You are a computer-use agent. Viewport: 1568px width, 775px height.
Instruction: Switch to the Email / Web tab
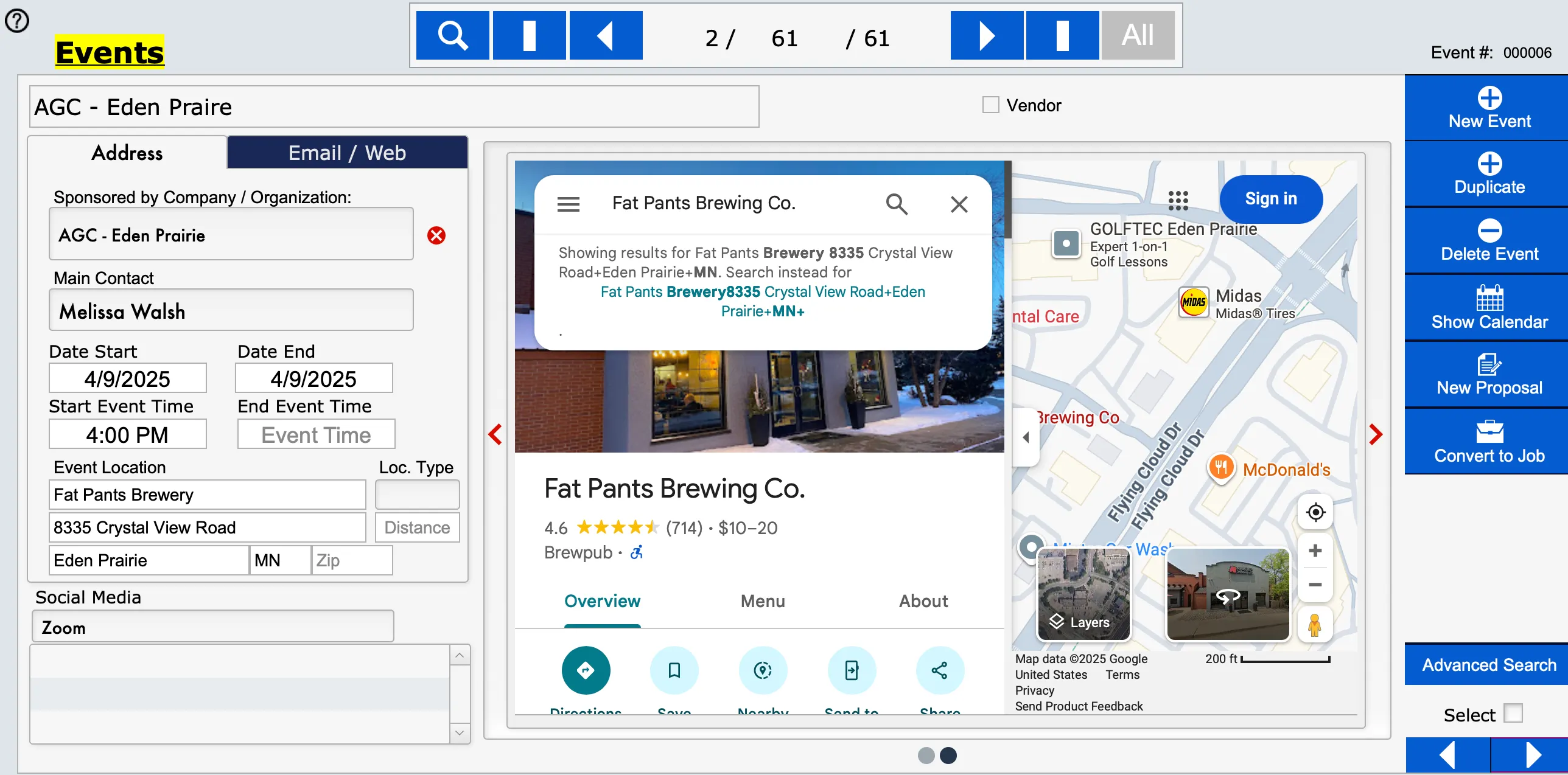click(x=347, y=153)
